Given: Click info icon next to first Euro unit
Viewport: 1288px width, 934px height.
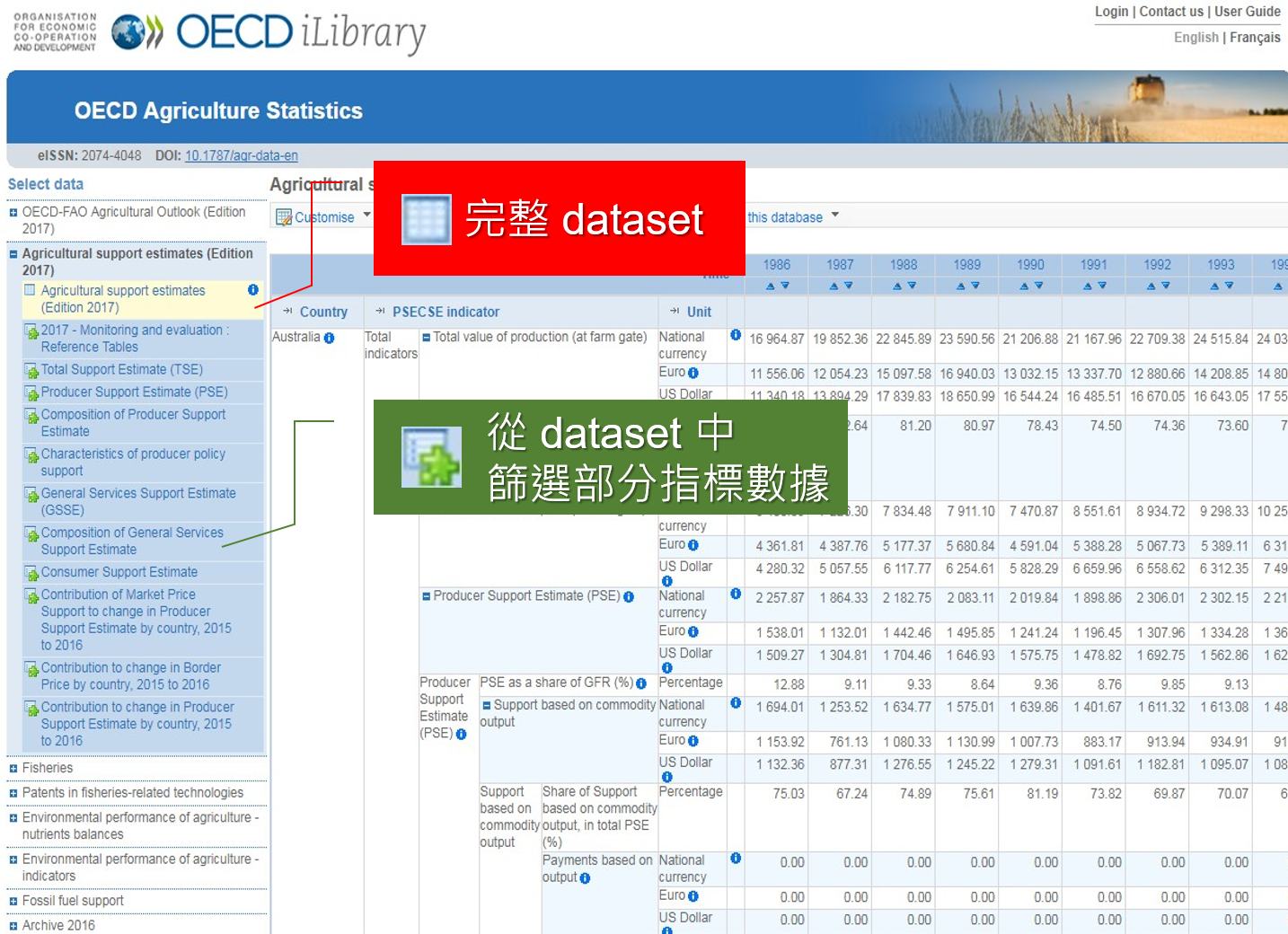Looking at the screenshot, I should (693, 373).
